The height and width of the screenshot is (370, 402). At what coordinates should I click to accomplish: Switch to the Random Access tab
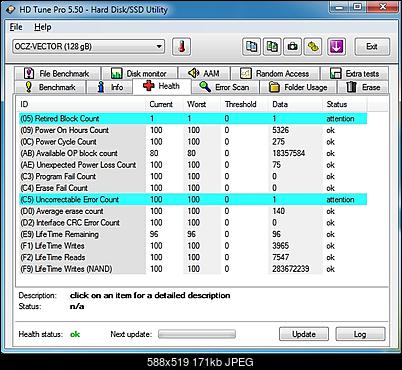click(275, 73)
